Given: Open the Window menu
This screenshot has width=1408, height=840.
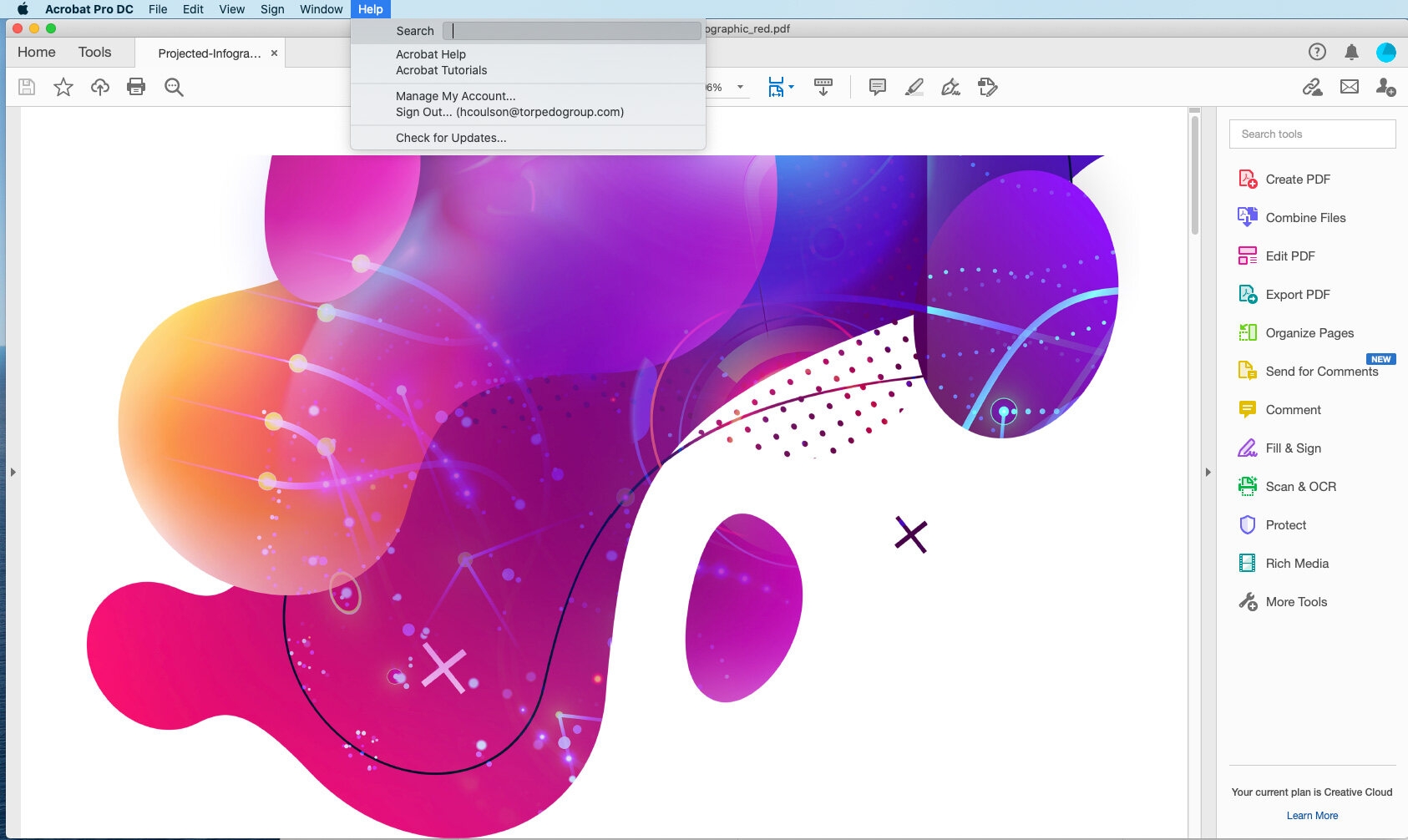Looking at the screenshot, I should [x=322, y=9].
